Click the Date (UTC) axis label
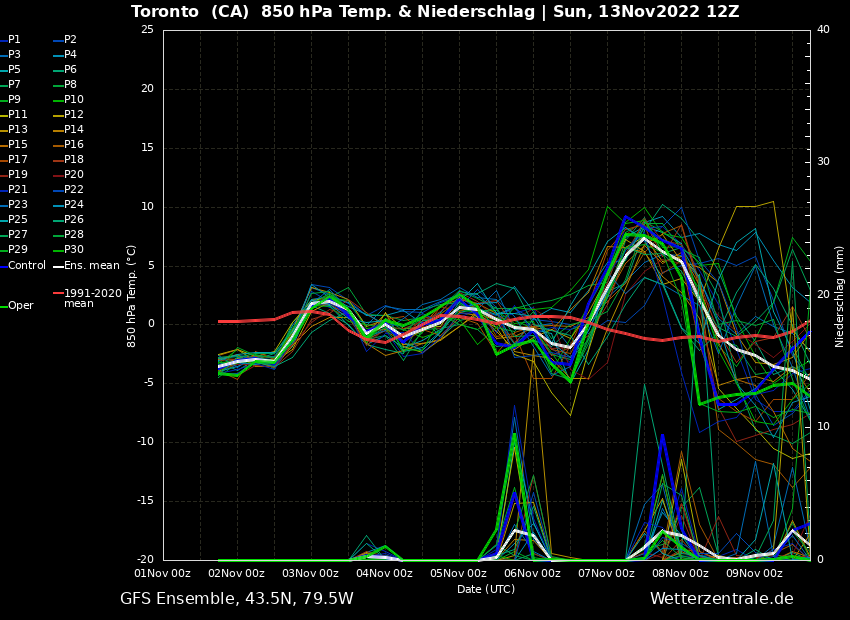850x620 pixels. (486, 590)
